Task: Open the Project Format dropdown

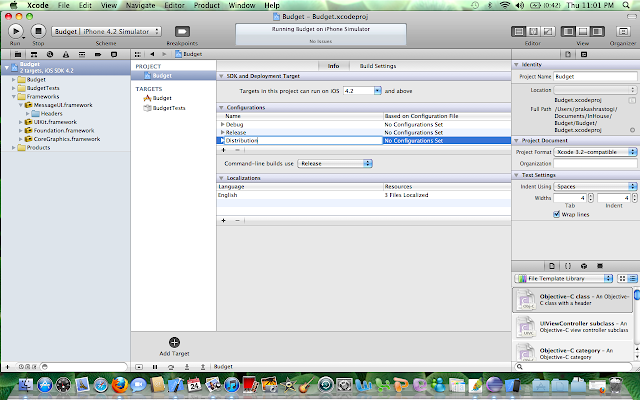Action: tap(595, 152)
